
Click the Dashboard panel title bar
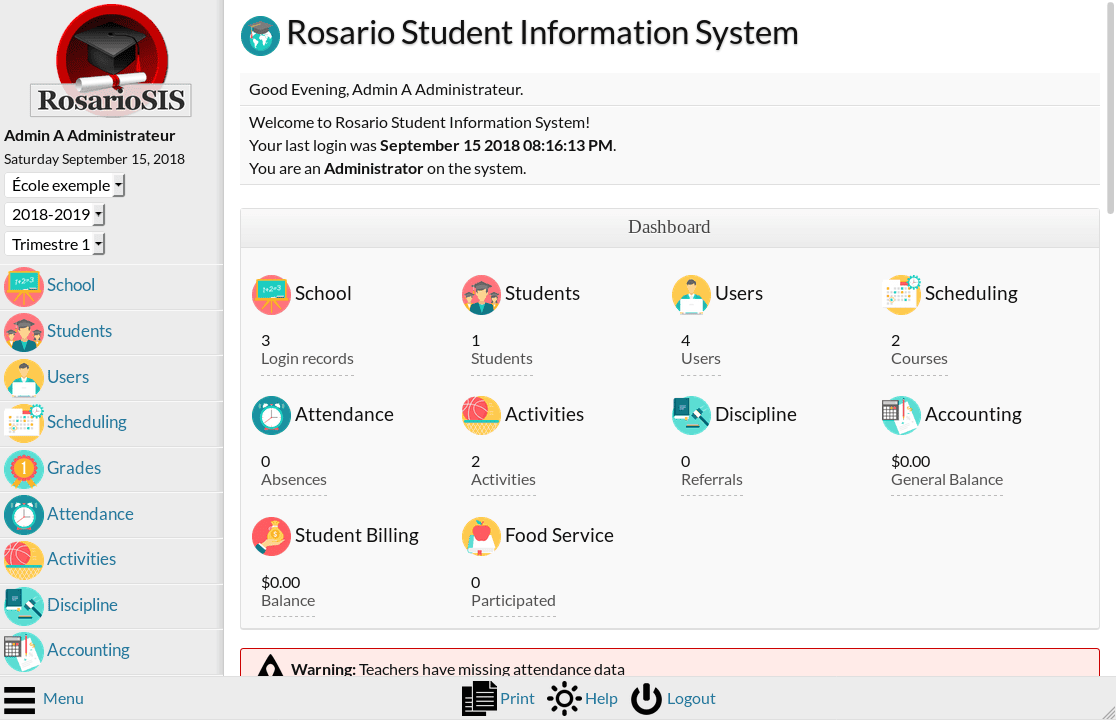tap(670, 227)
